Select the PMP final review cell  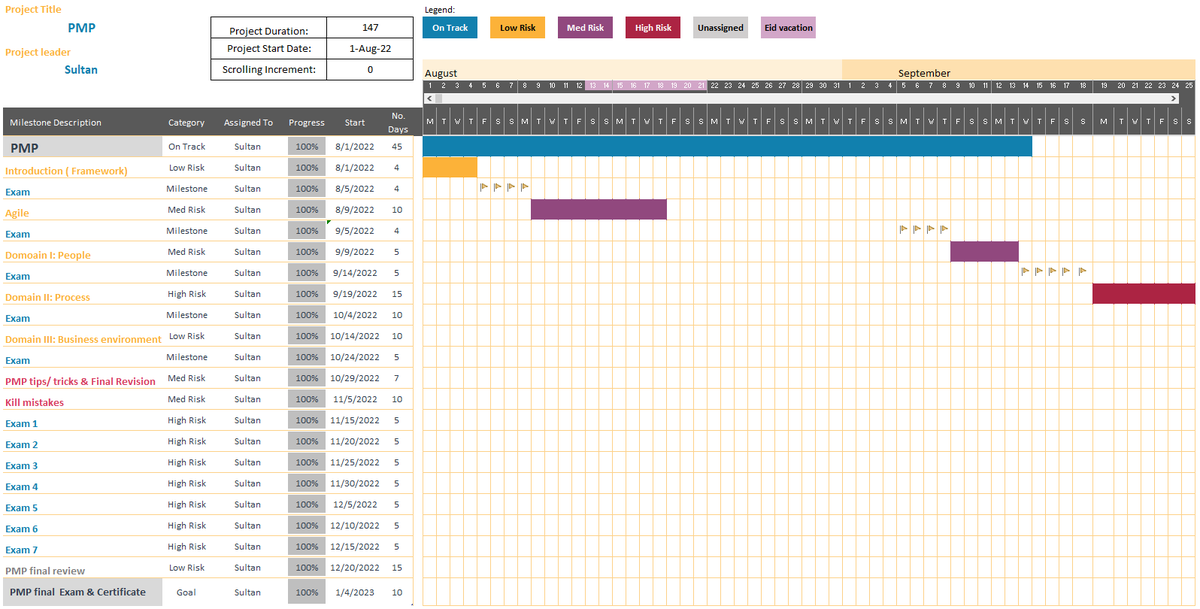coord(82,569)
